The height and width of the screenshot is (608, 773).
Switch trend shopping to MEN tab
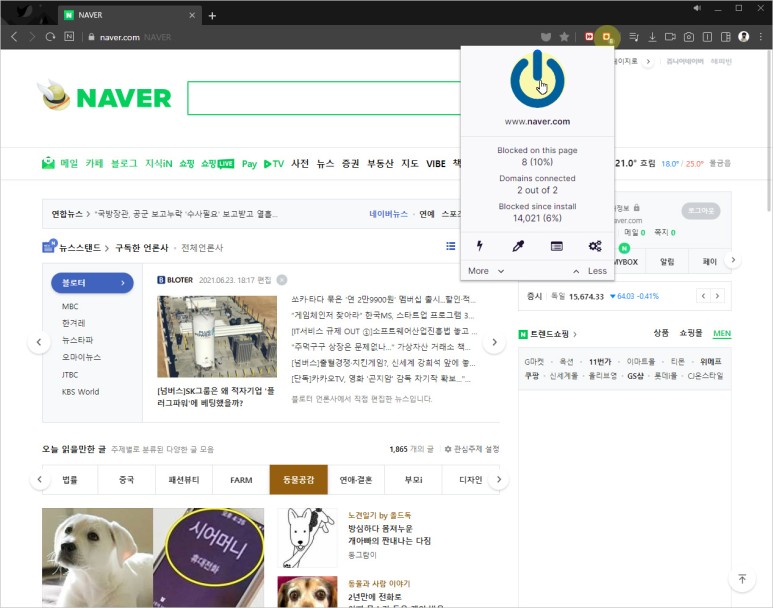[722, 333]
